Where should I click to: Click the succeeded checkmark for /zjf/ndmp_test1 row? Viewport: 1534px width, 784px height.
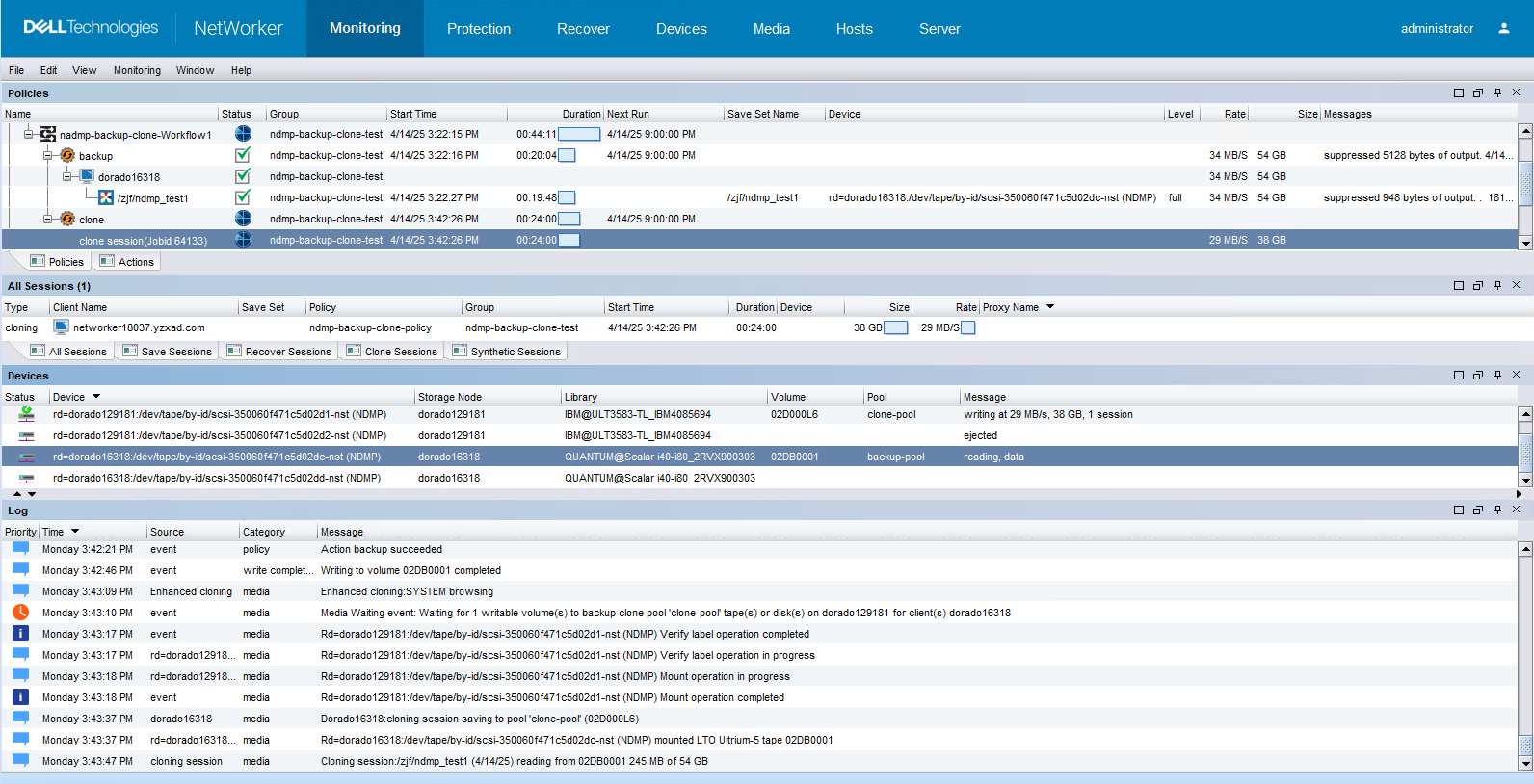tap(243, 197)
